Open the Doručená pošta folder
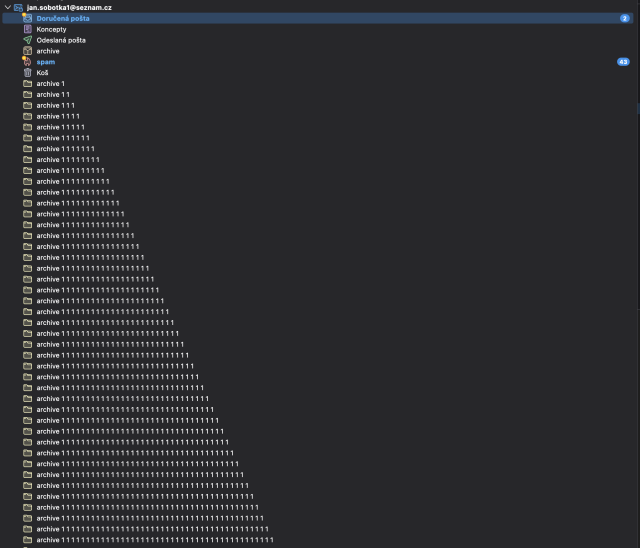Image resolution: width=640 pixels, height=548 pixels. [63, 18]
